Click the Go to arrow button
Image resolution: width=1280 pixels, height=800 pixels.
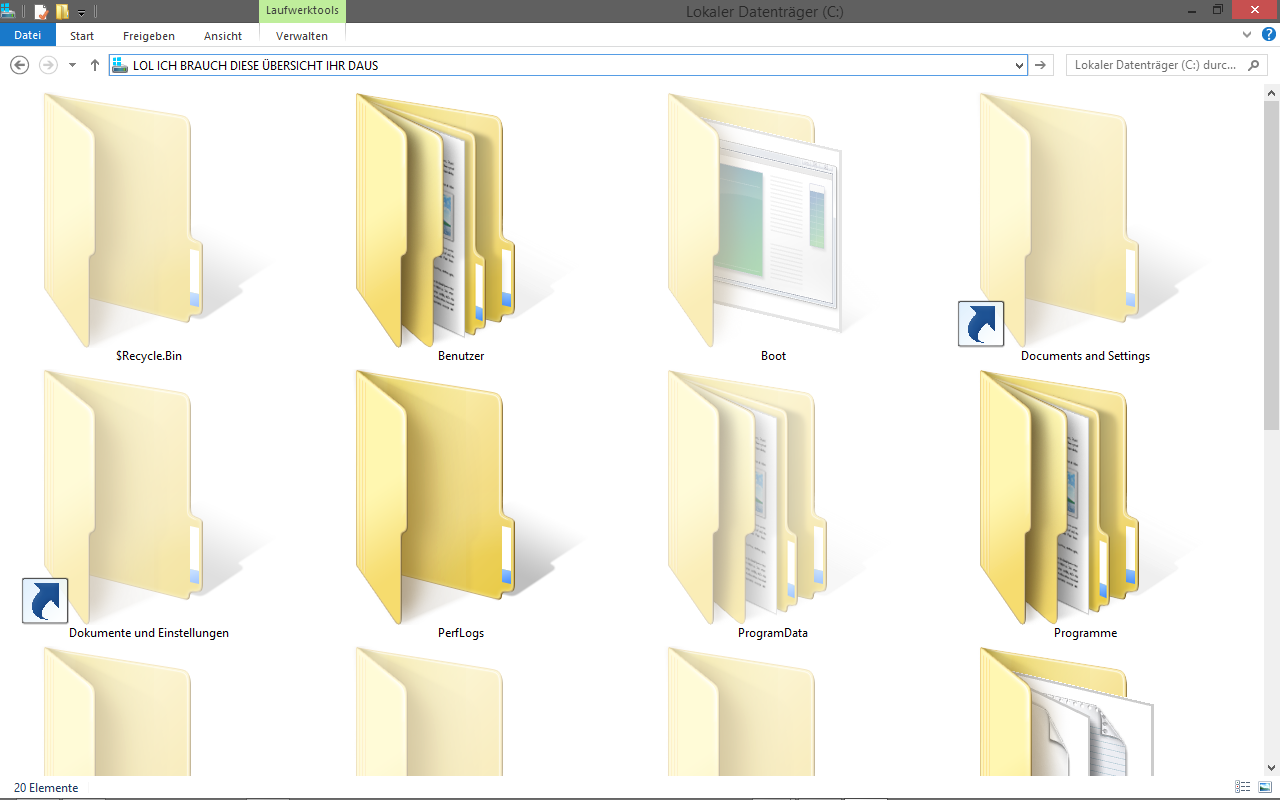click(x=1041, y=65)
